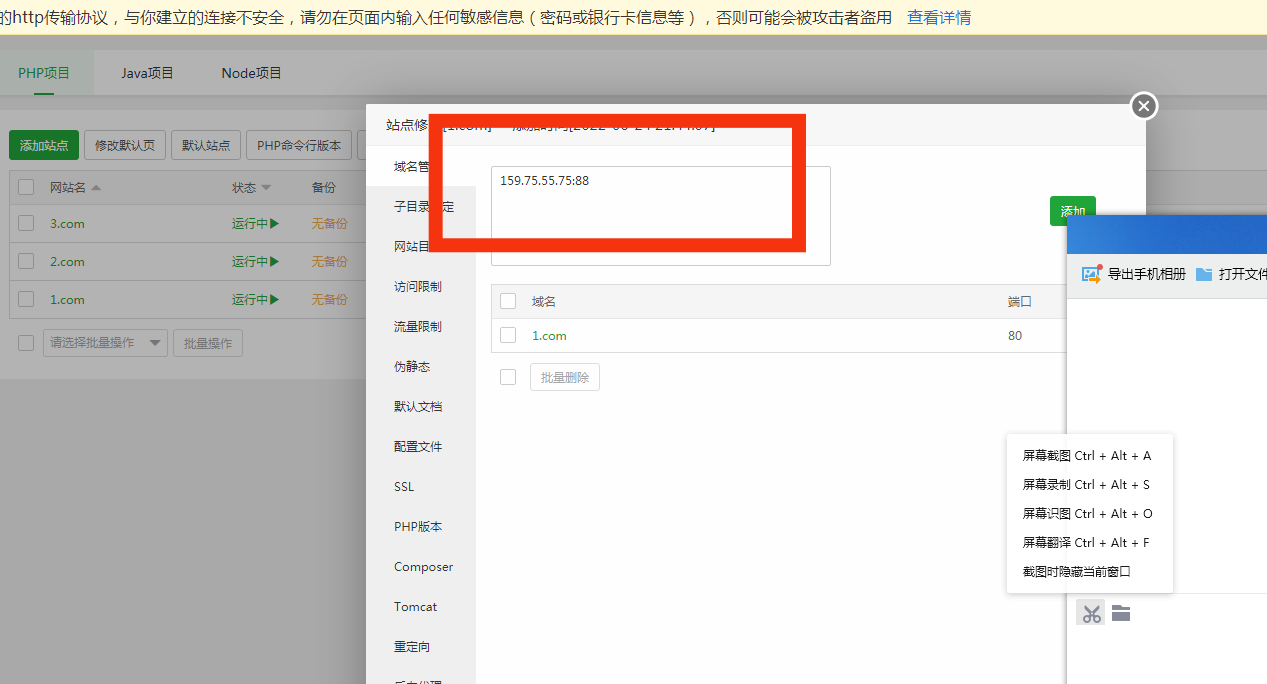
Task: Open the 查看详情 link in the warning banner
Action: pos(938,17)
